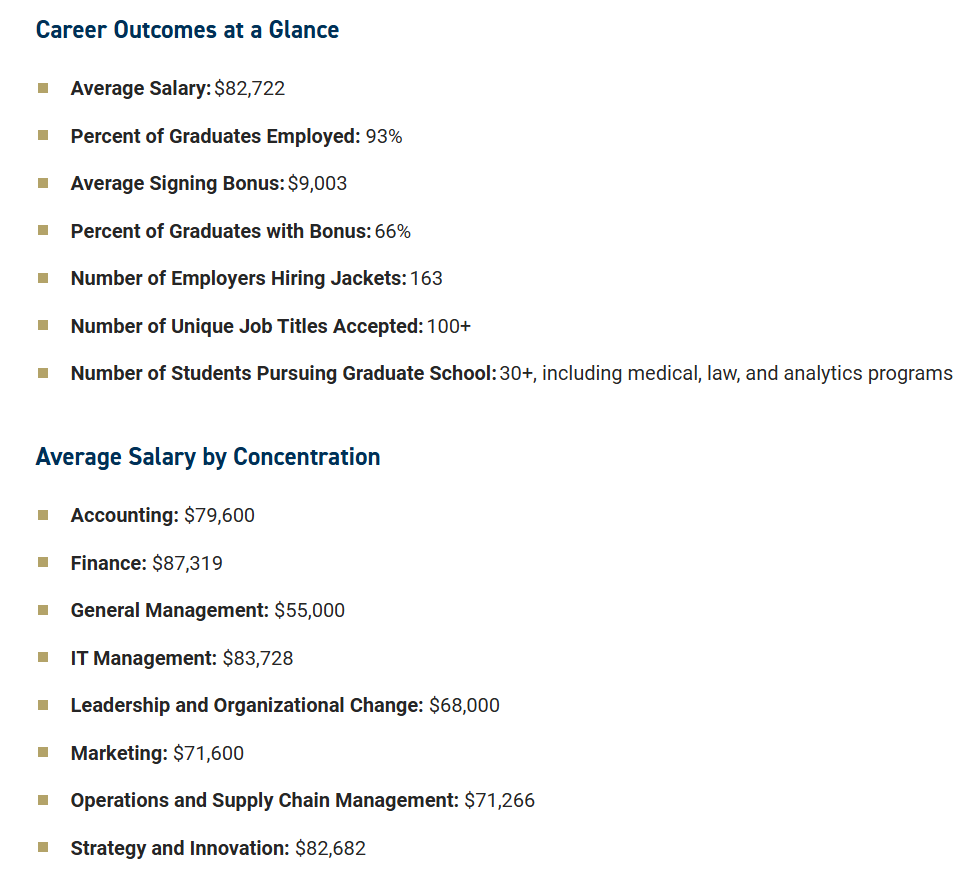The height and width of the screenshot is (869, 975).
Task: Click the bullet marker next to Accounting
Action: tap(43, 515)
